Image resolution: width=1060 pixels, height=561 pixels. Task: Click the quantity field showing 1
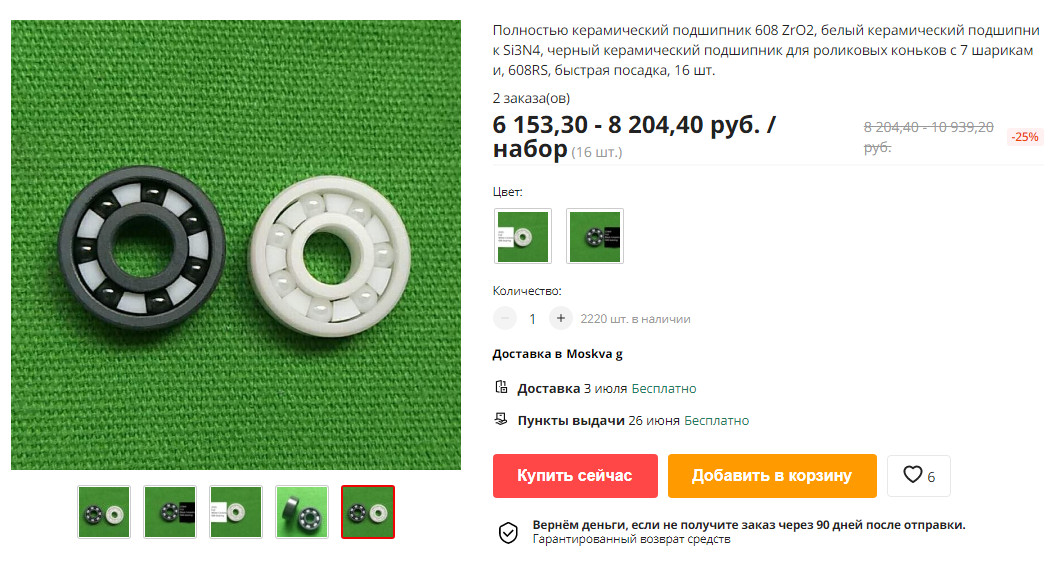(x=533, y=318)
